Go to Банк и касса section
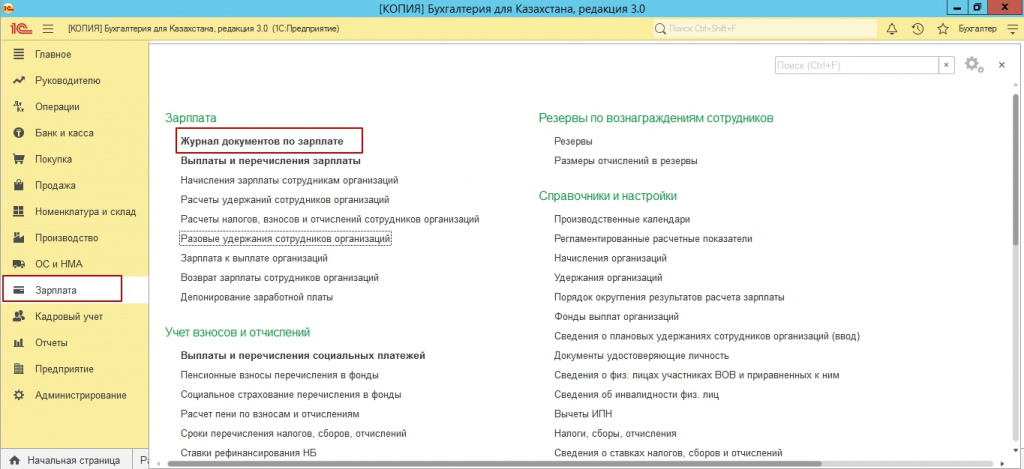Viewport: 1024px width, 469px height. tap(64, 133)
